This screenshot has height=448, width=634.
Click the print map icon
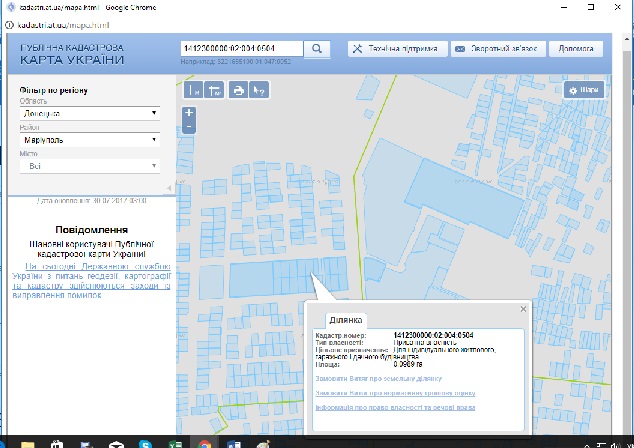(239, 90)
